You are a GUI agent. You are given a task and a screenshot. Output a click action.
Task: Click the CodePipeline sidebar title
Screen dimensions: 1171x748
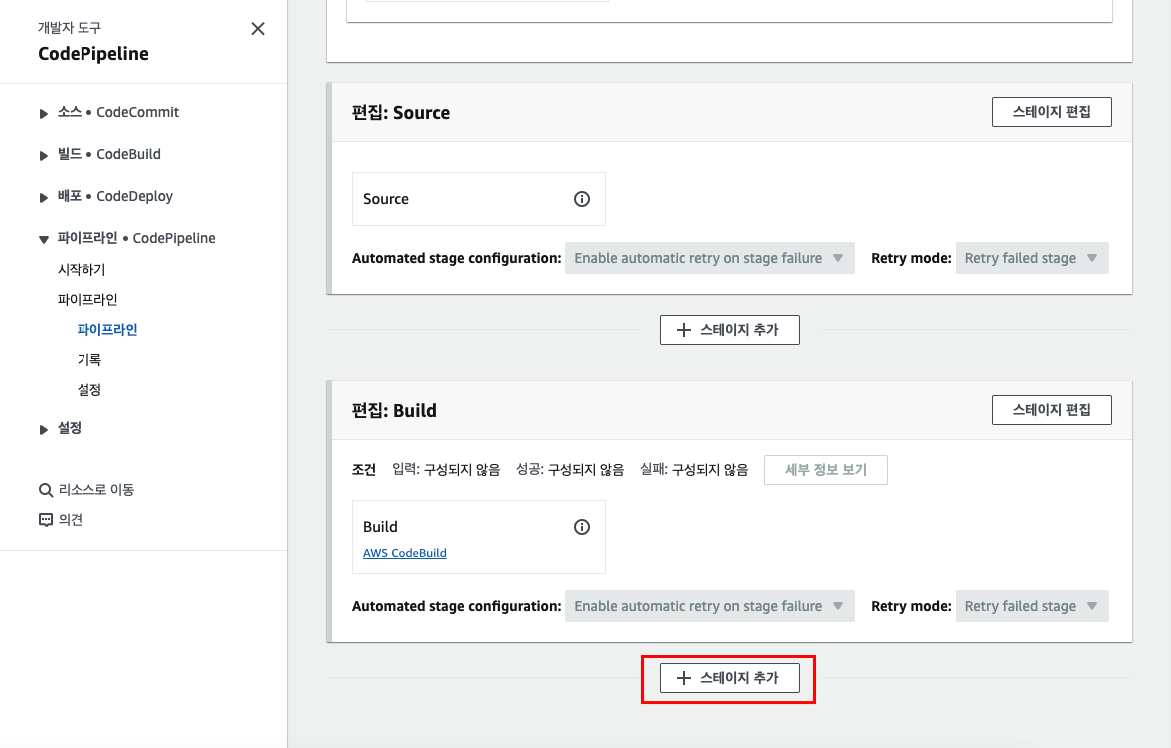pos(93,54)
